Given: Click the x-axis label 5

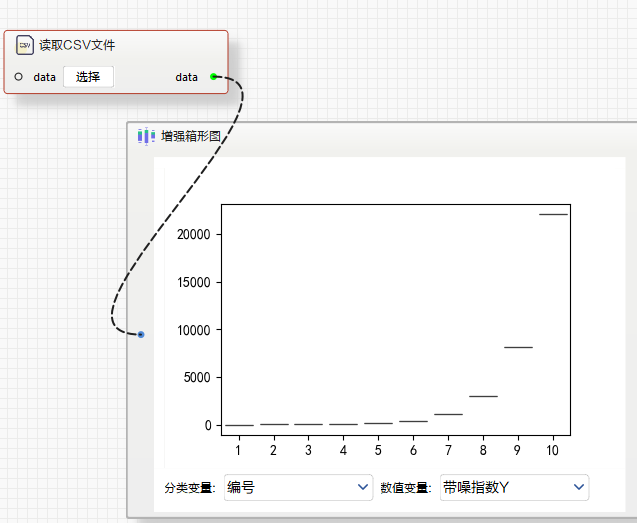Looking at the screenshot, I should coord(378,450).
